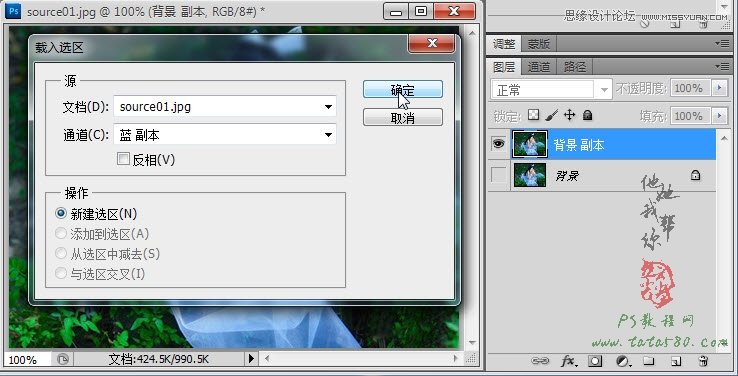Switch to the 路径 tab
Screen dimensions: 738x376
click(575, 67)
